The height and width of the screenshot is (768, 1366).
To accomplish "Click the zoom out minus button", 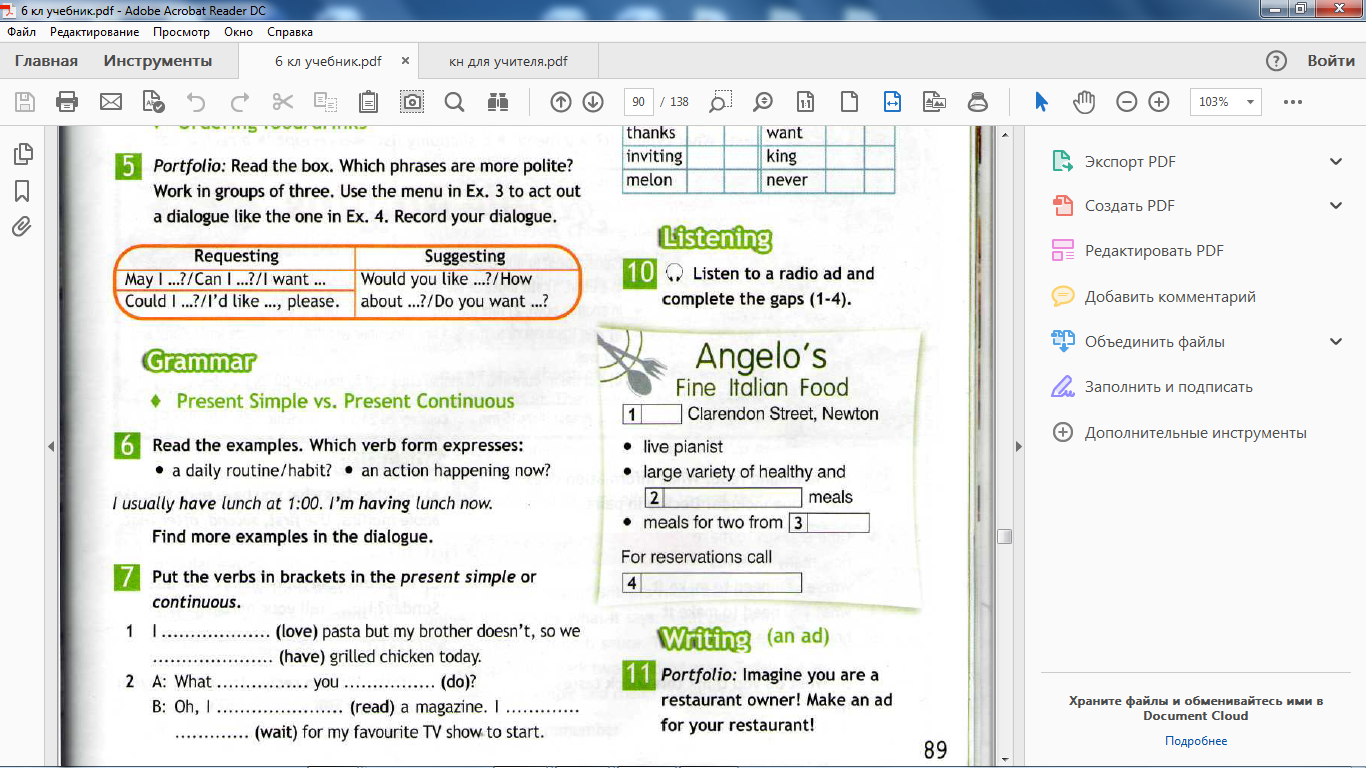I will click(x=1127, y=102).
